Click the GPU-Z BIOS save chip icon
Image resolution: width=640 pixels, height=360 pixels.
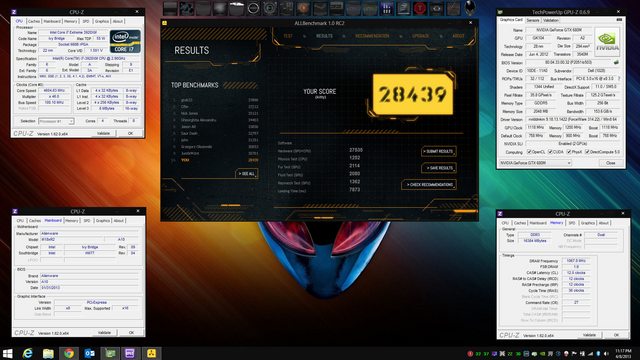616,63
